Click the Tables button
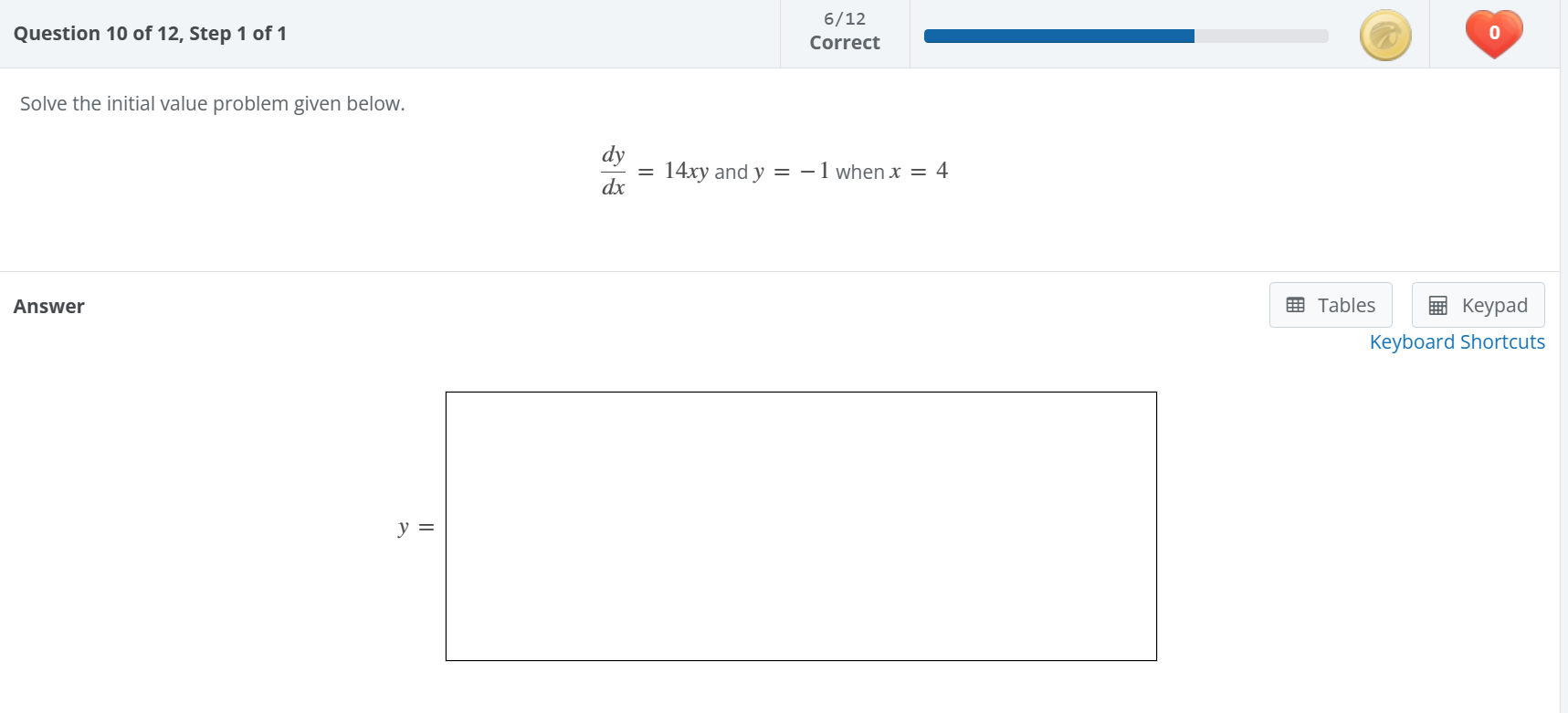 (1331, 305)
